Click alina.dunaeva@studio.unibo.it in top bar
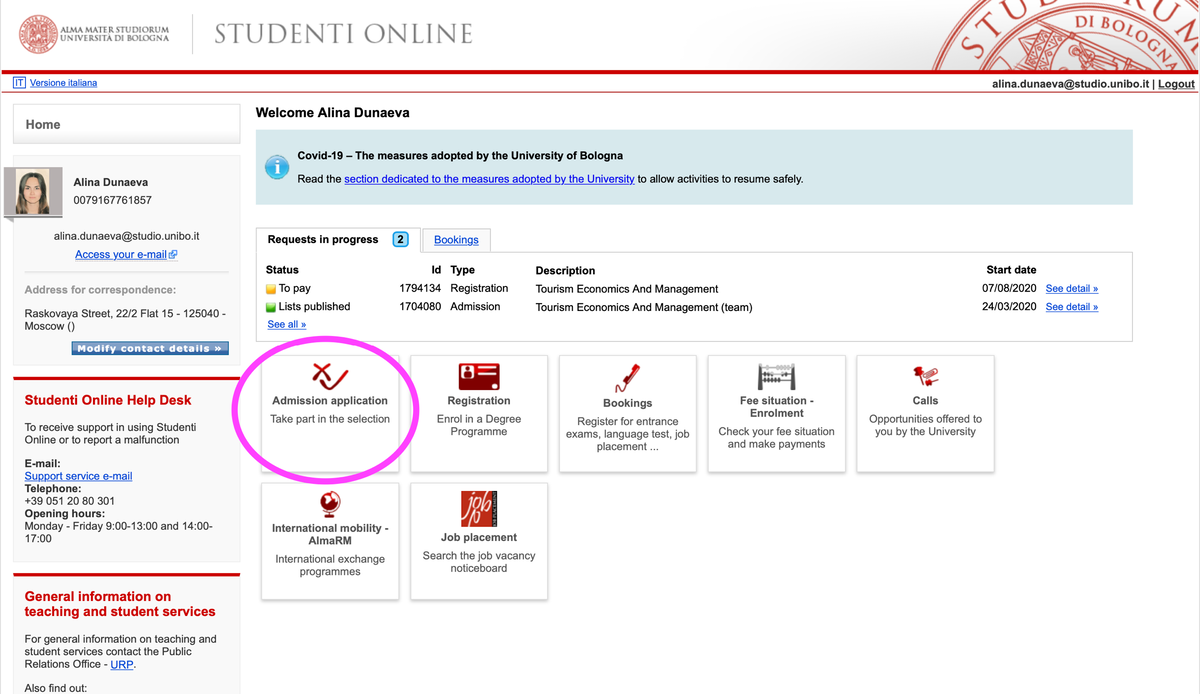This screenshot has height=694, width=1200. (x=1070, y=84)
